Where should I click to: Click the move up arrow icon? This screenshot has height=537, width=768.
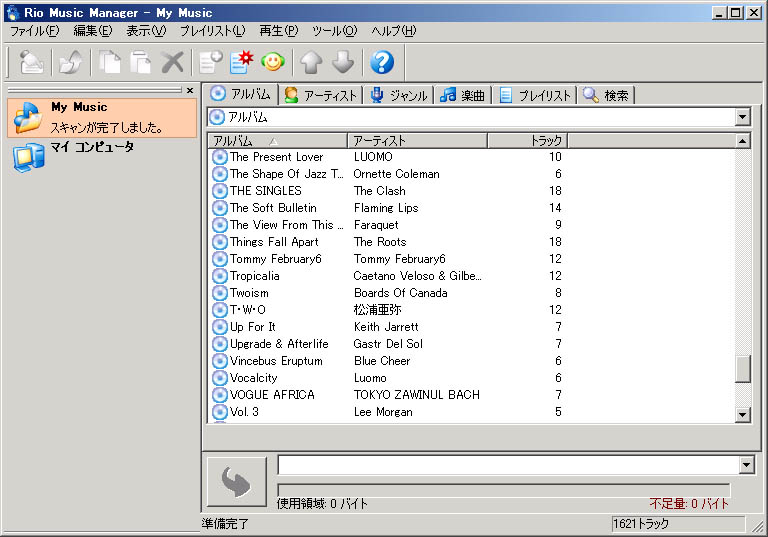312,62
